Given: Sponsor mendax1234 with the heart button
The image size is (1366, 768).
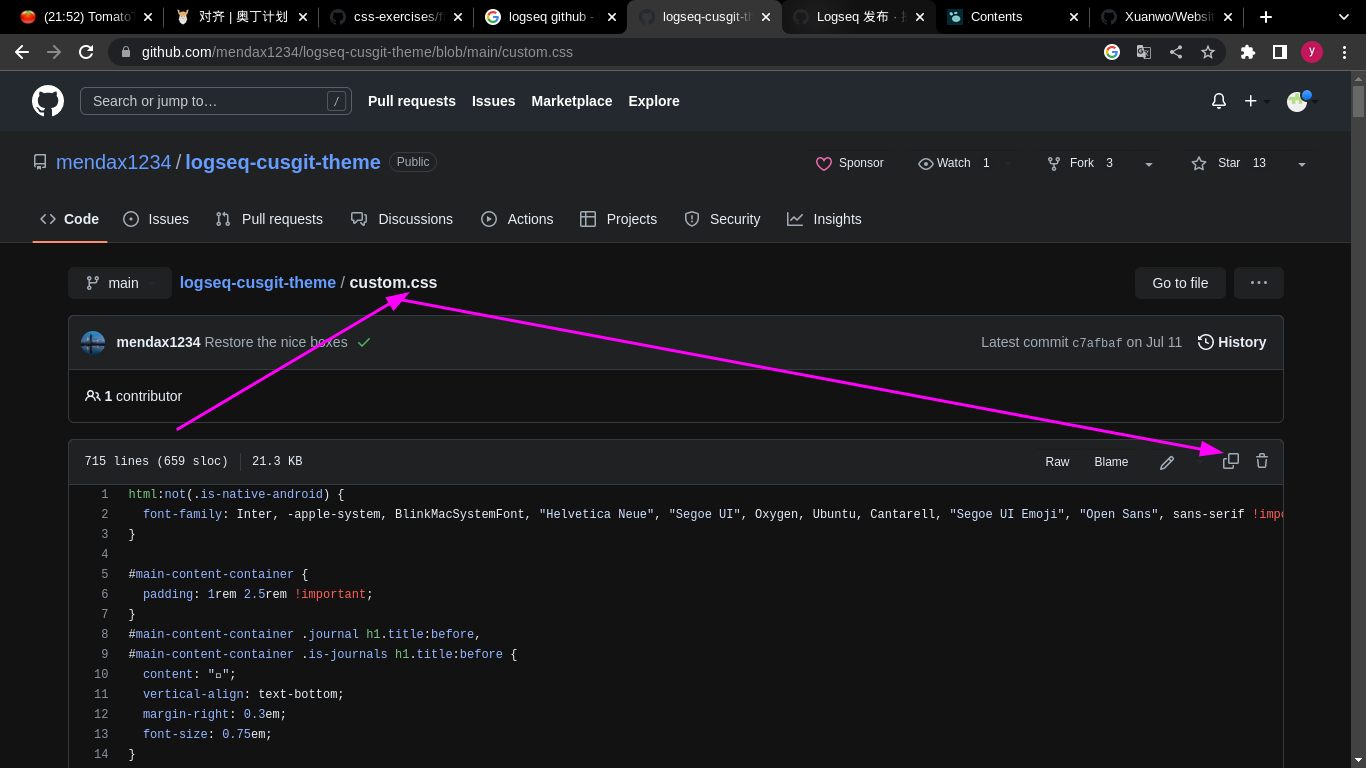Looking at the screenshot, I should pos(851,163).
